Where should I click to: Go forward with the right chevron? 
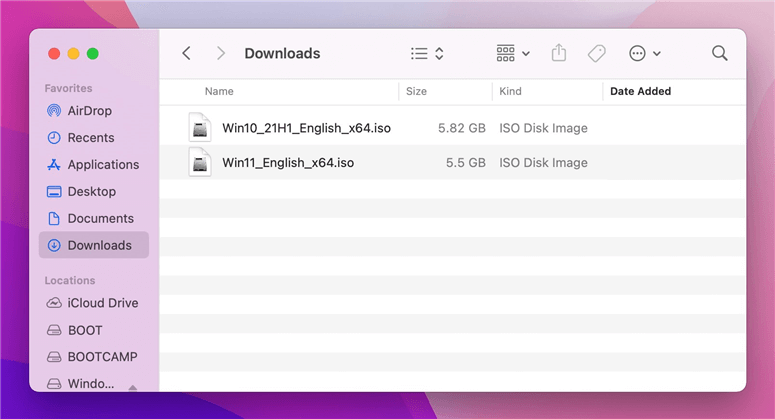click(221, 53)
